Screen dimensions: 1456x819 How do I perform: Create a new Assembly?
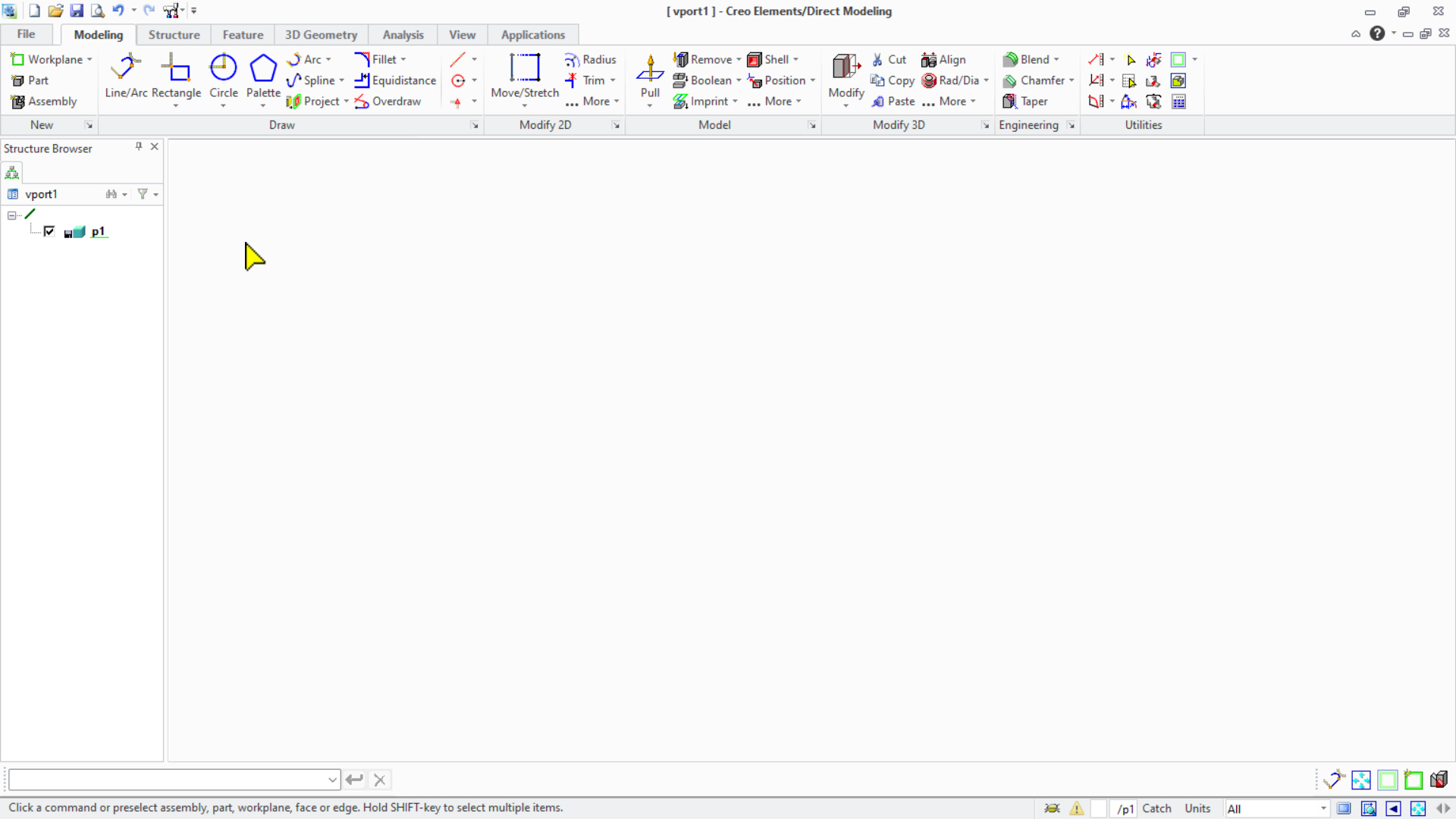44,102
